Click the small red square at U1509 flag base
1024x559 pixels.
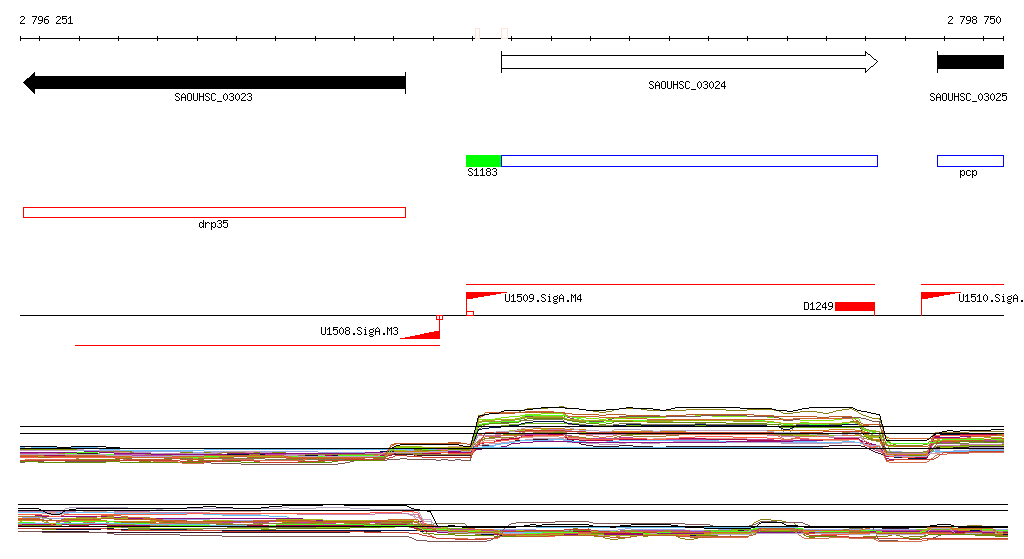point(470,313)
